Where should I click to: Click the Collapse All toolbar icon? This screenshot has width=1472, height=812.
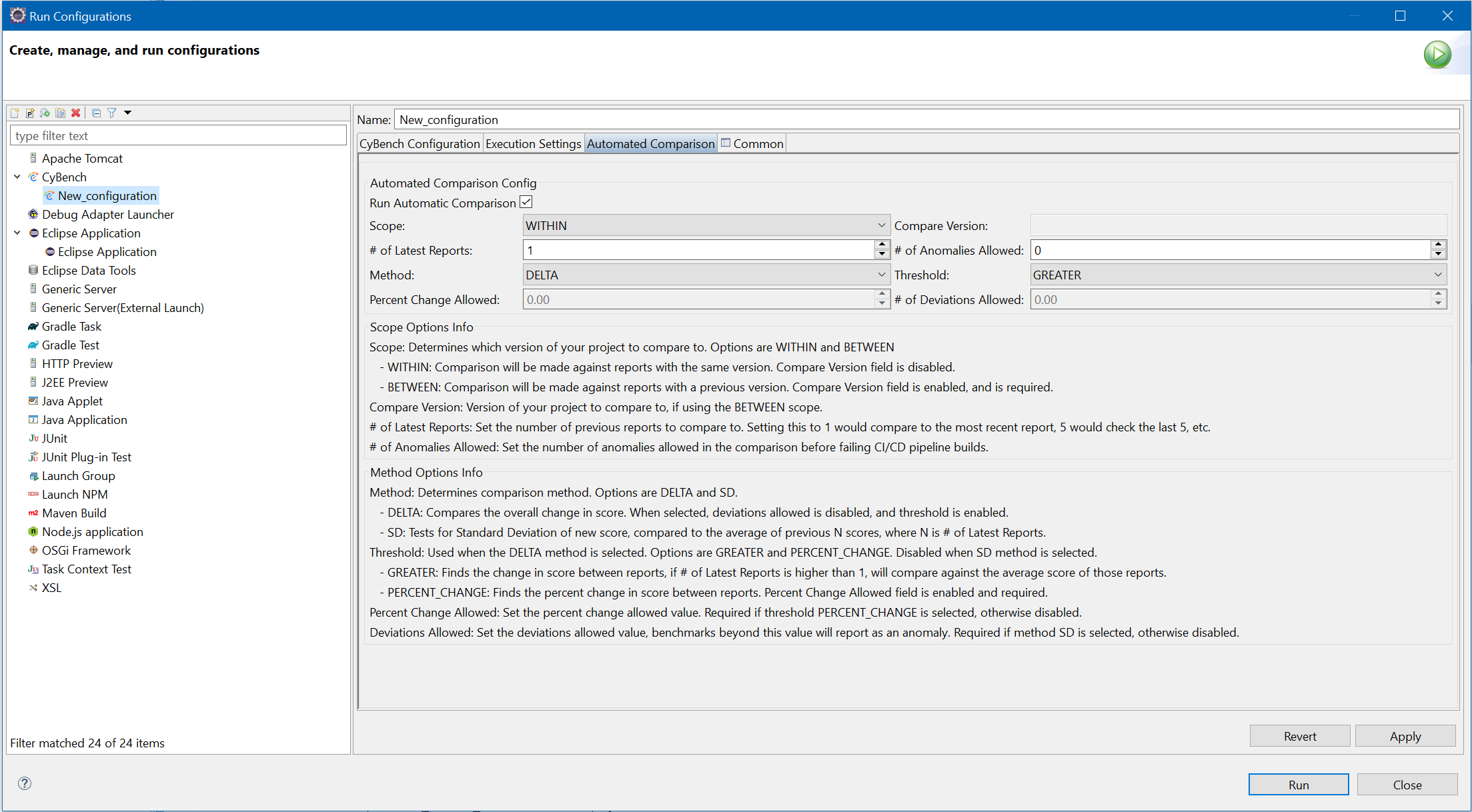click(96, 113)
